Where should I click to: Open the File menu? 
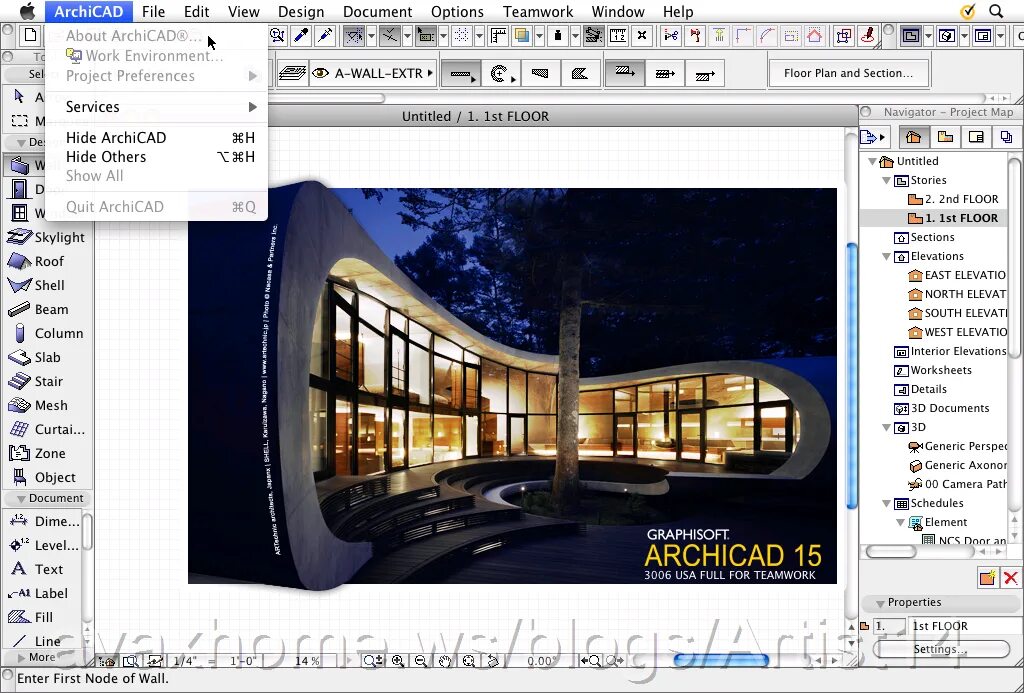[153, 11]
